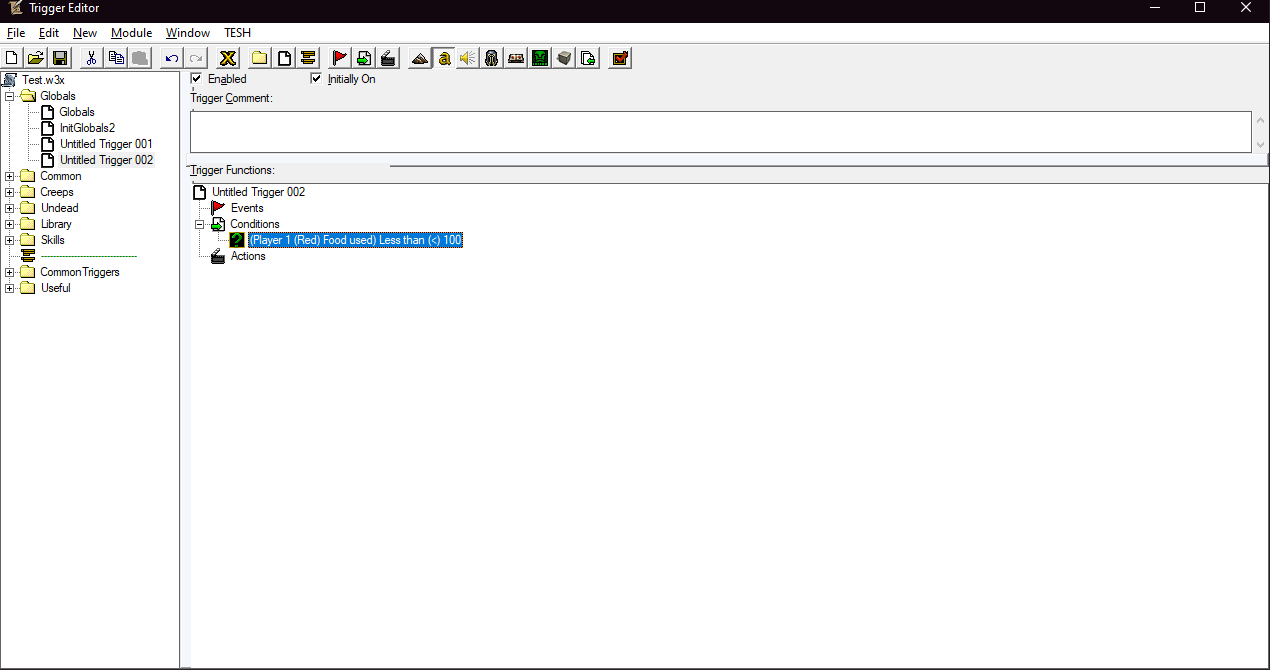Click the Undo arrow icon
Screen dimensions: 1270x670
coord(172,58)
